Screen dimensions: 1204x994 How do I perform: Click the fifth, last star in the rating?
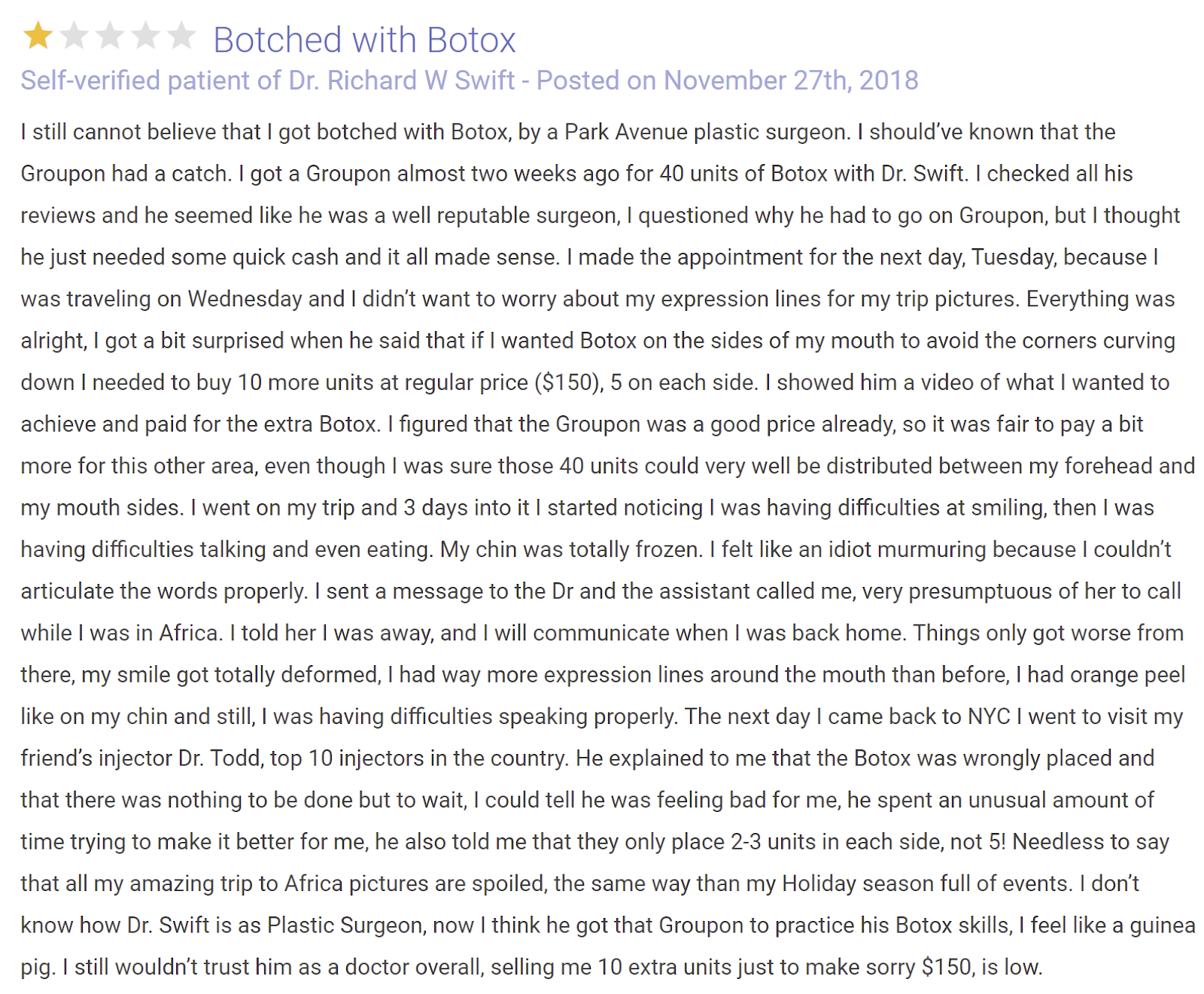pyautogui.click(x=181, y=36)
